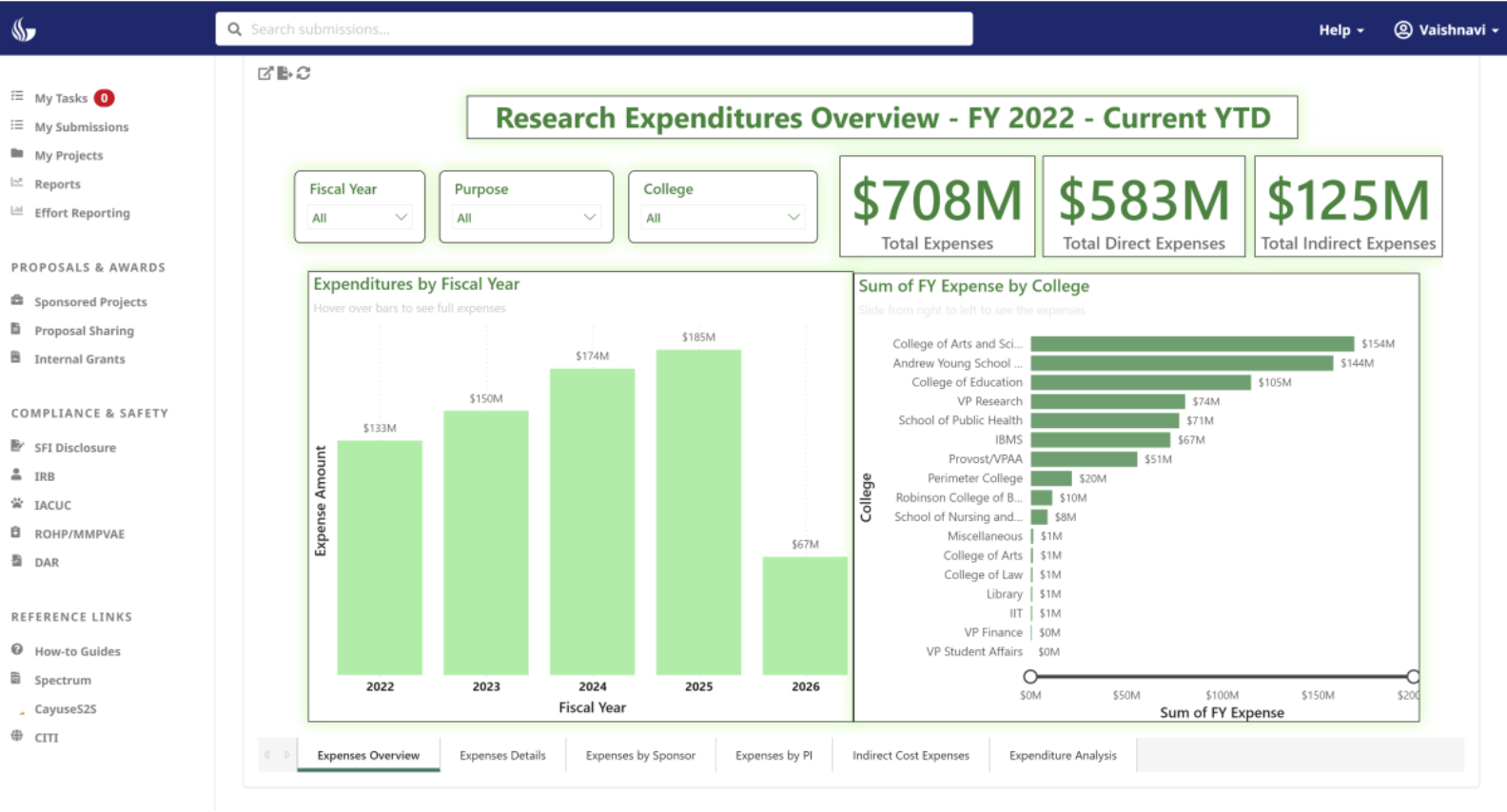Click the CITI globe icon
Viewport: 1507px width, 812px height.
point(17,736)
